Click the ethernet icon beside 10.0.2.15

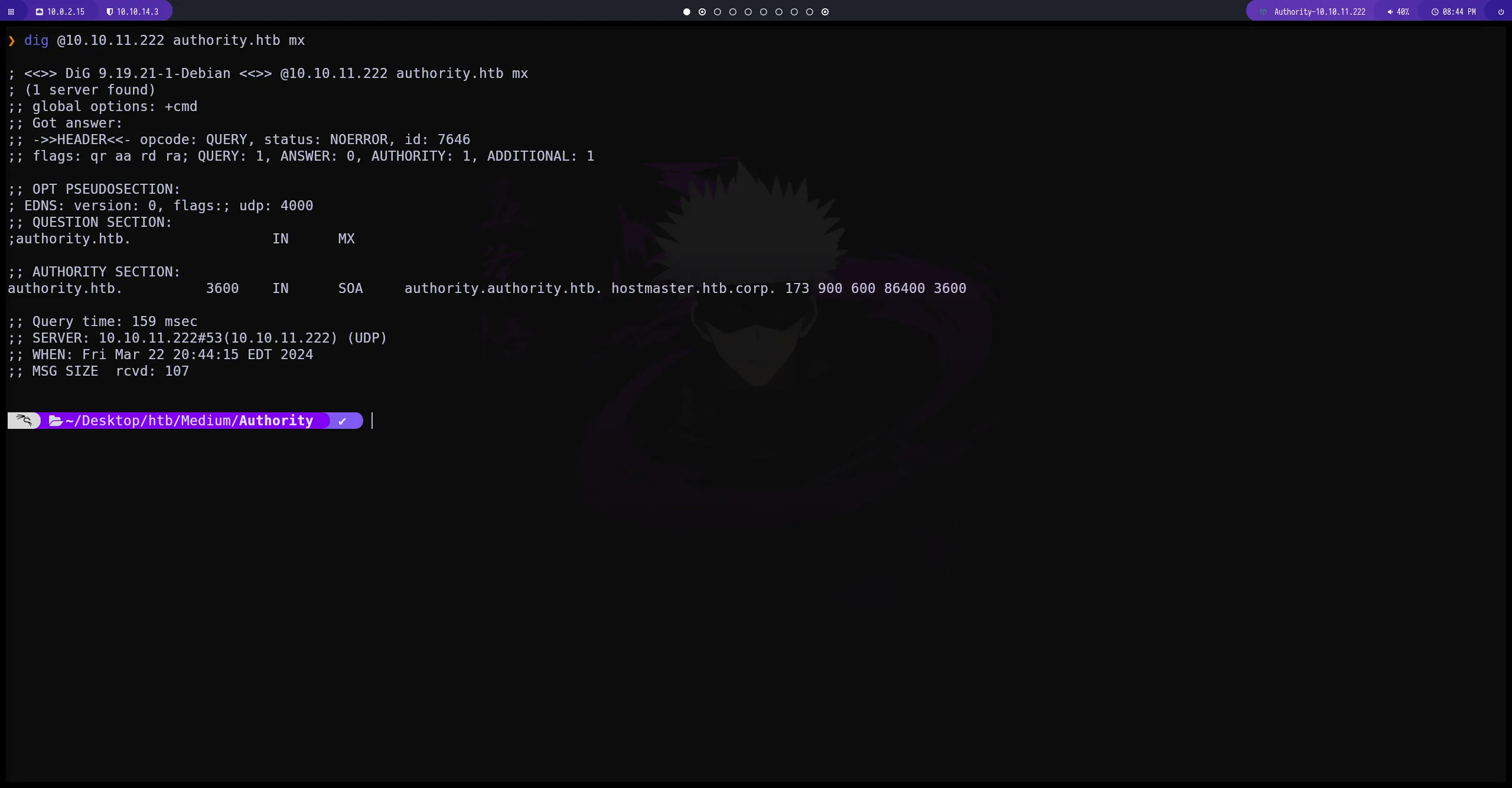[x=40, y=12]
